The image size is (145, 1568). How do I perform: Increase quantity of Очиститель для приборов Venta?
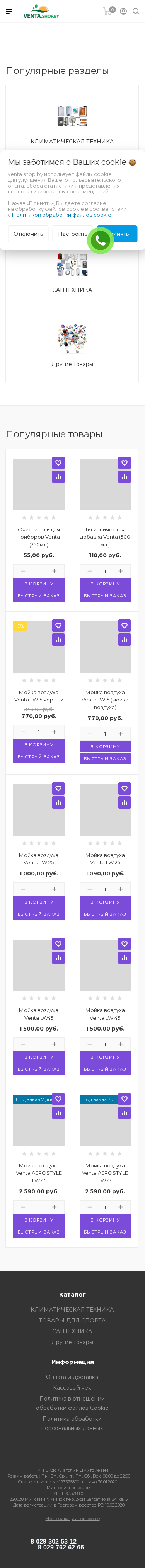[54, 571]
